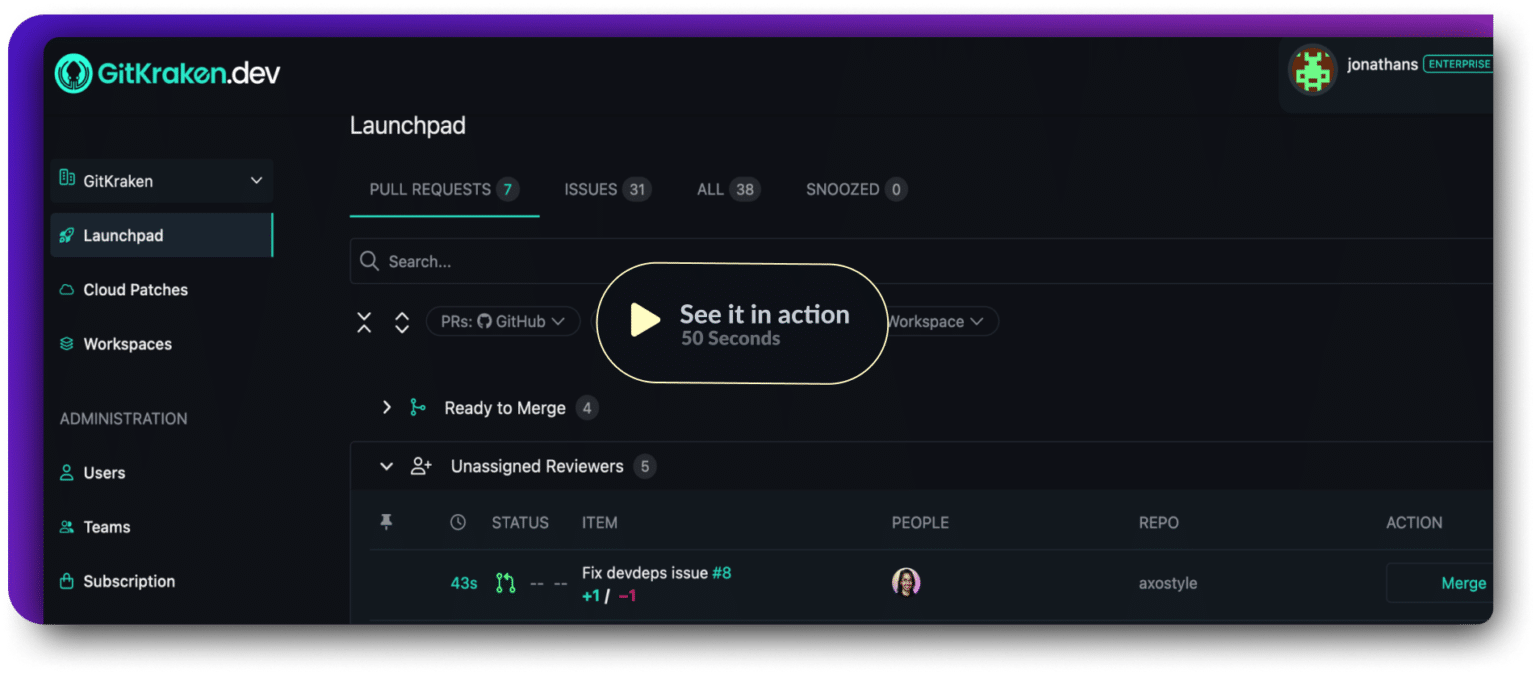
Task: Click the REPO column header
Action: click(1159, 522)
